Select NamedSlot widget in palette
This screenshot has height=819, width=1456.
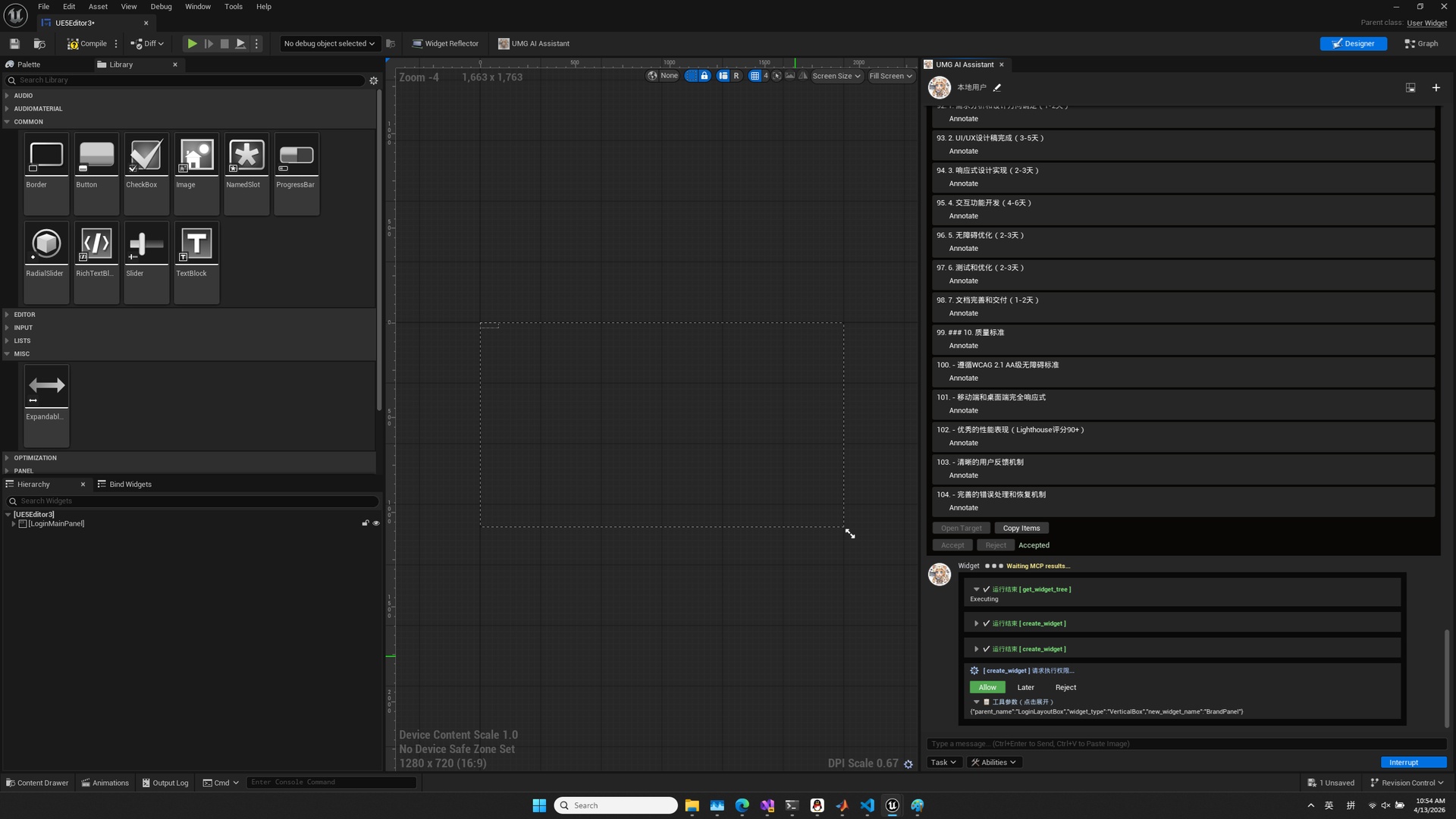point(246,174)
